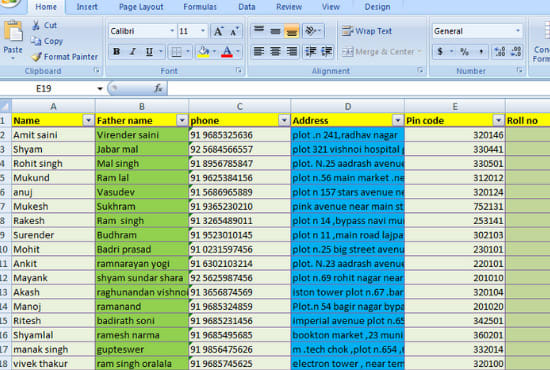Screen dimensions: 550x370
Task: Open the Calibri font name dropdown
Action: tap(172, 31)
